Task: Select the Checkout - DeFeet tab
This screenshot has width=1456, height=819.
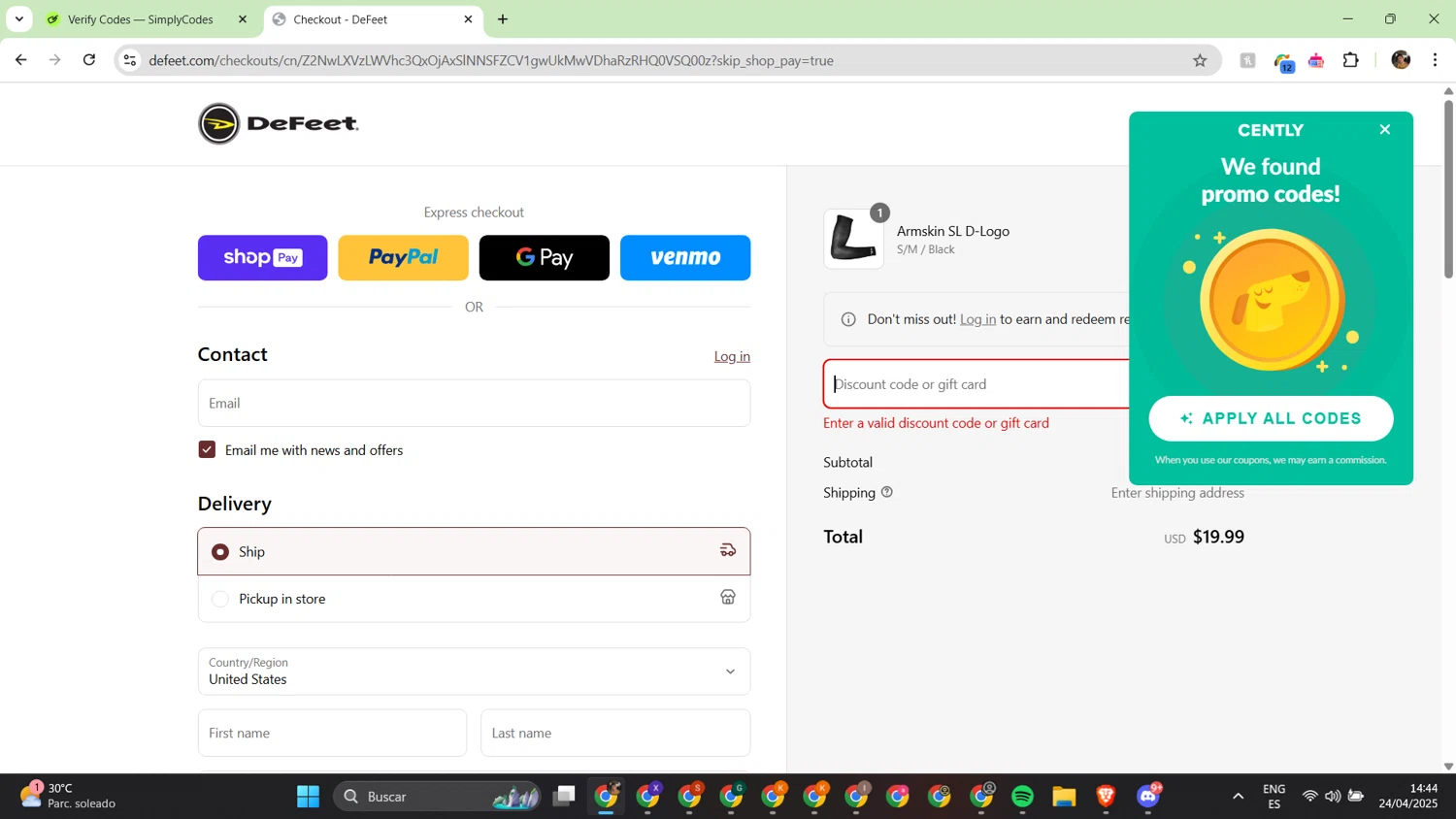Action: (x=373, y=19)
